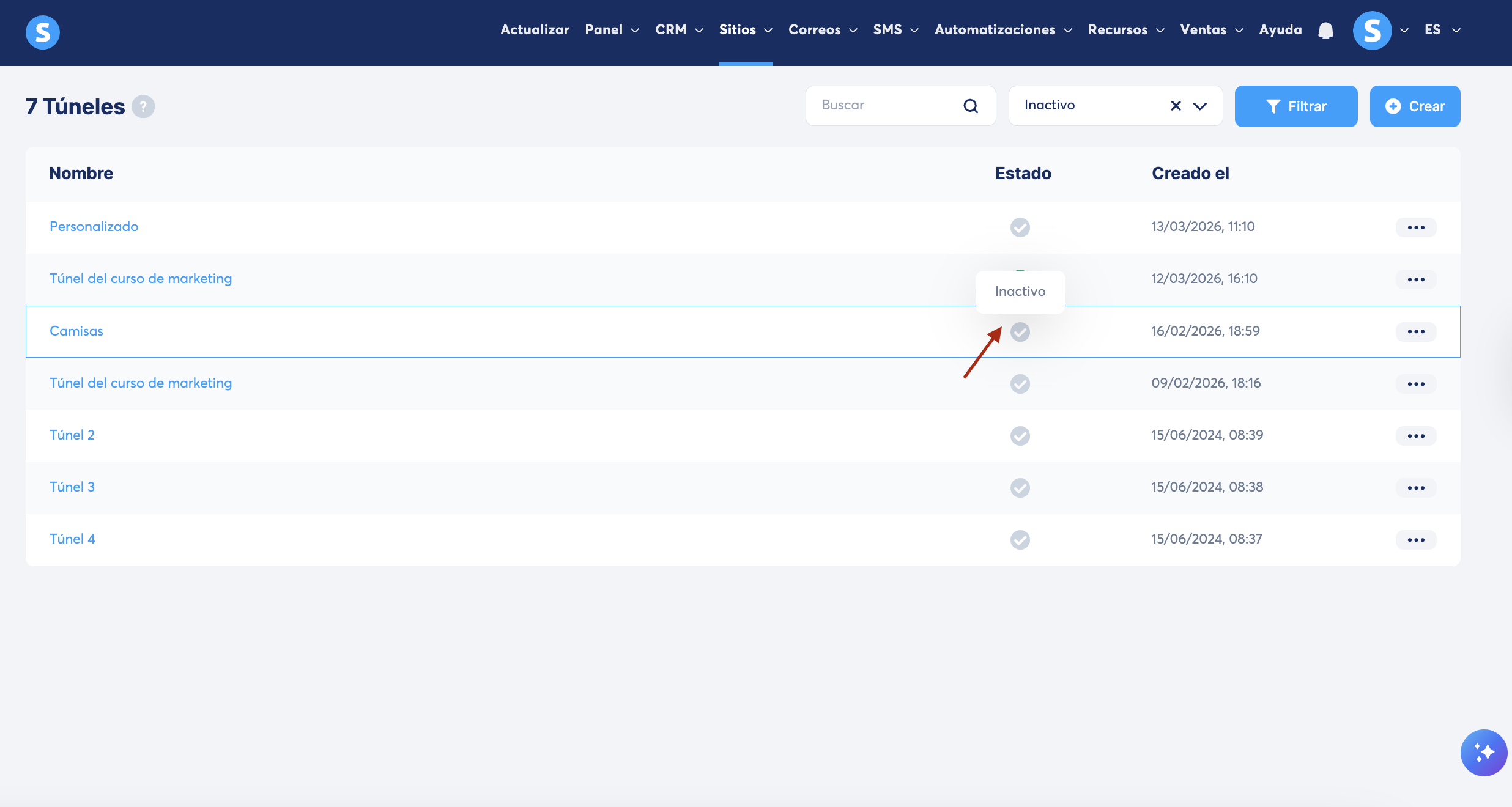Screen dimensions: 1512x807
Task: Click the systeme.io logo at top left
Action: pyautogui.click(x=43, y=32)
